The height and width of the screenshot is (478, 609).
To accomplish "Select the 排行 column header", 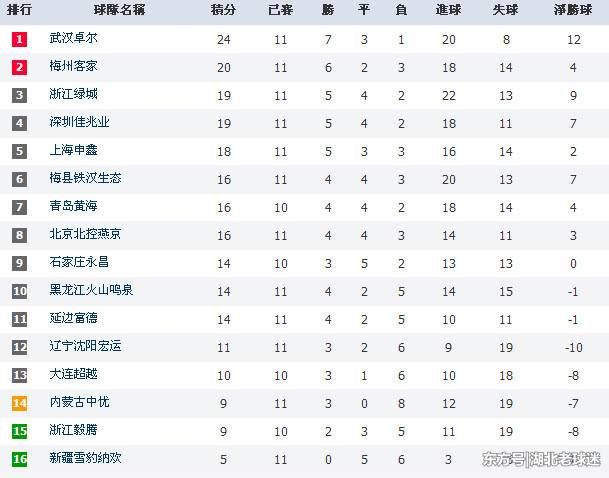I will click(19, 11).
